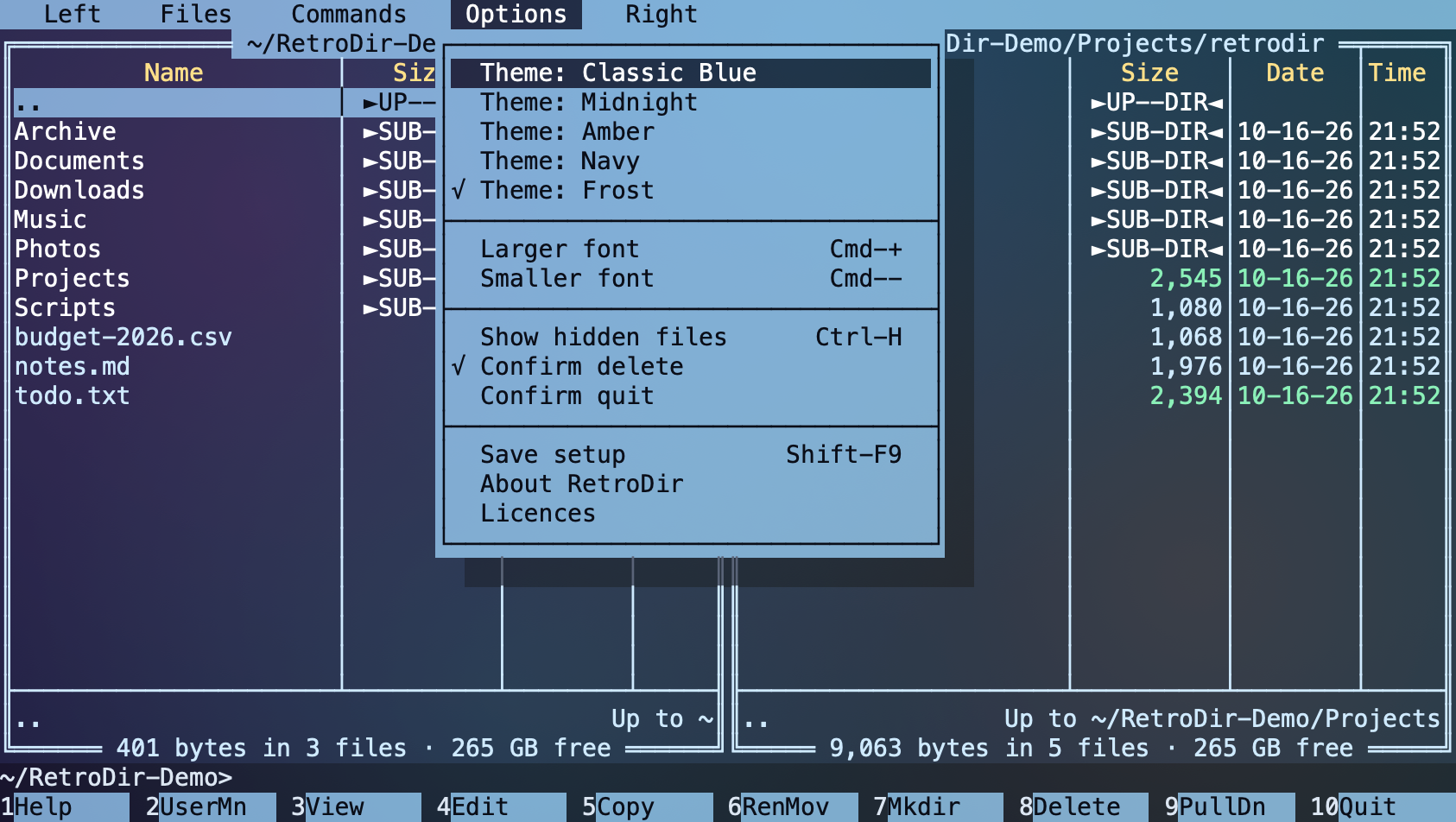Image resolution: width=1456 pixels, height=822 pixels.
Task: Select the Documents folder
Action: [x=177, y=161]
